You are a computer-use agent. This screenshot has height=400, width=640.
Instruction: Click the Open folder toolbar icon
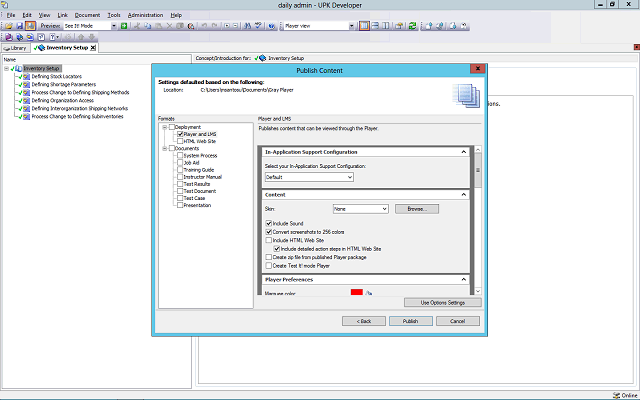pos(9,26)
